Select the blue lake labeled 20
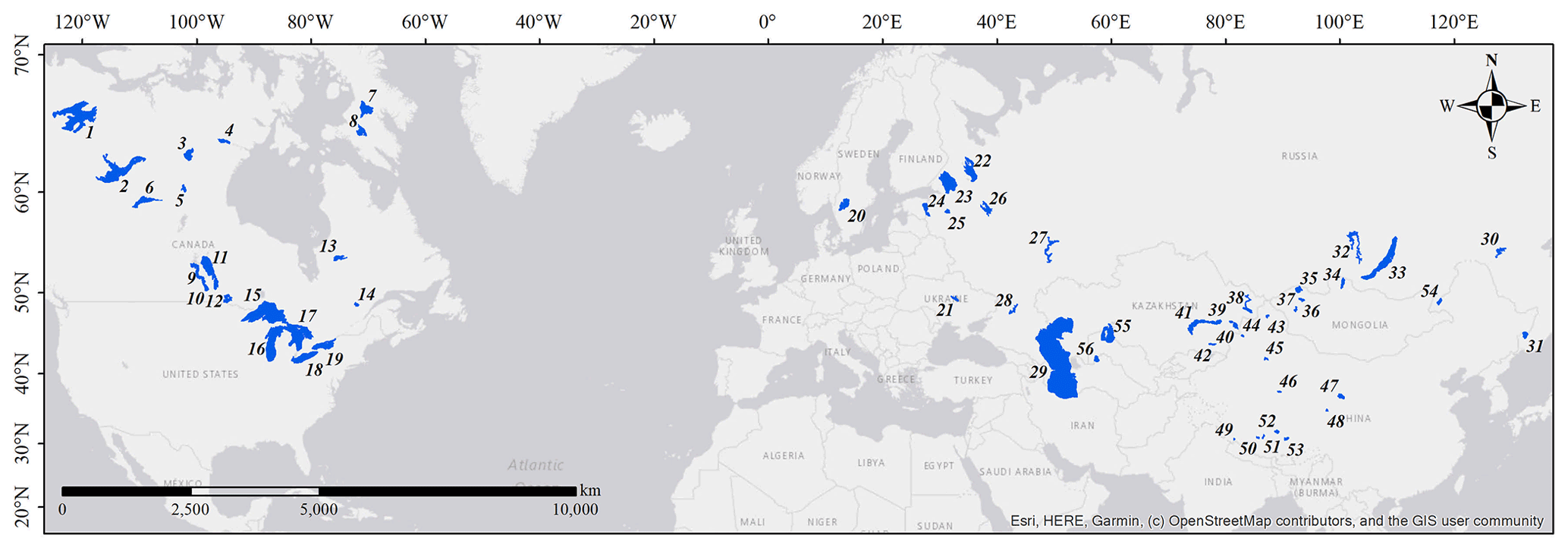This screenshot has width=1568, height=551. 844,204
